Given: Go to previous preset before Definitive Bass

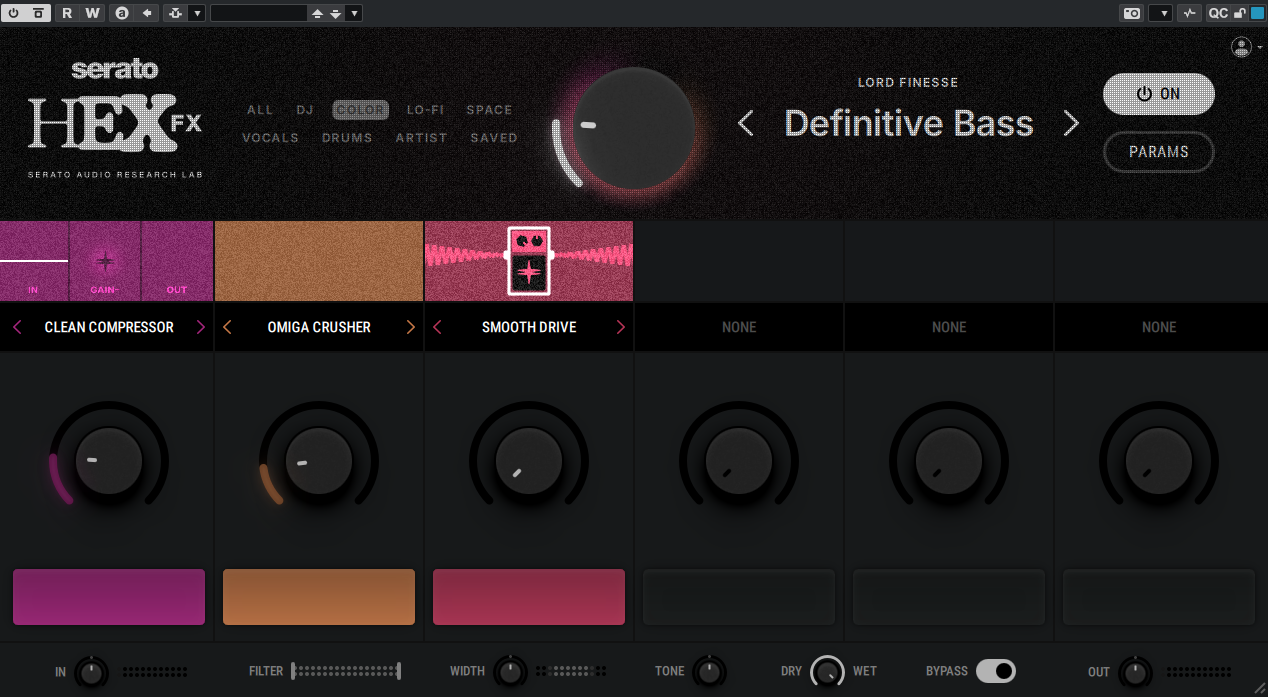Looking at the screenshot, I should [746, 123].
